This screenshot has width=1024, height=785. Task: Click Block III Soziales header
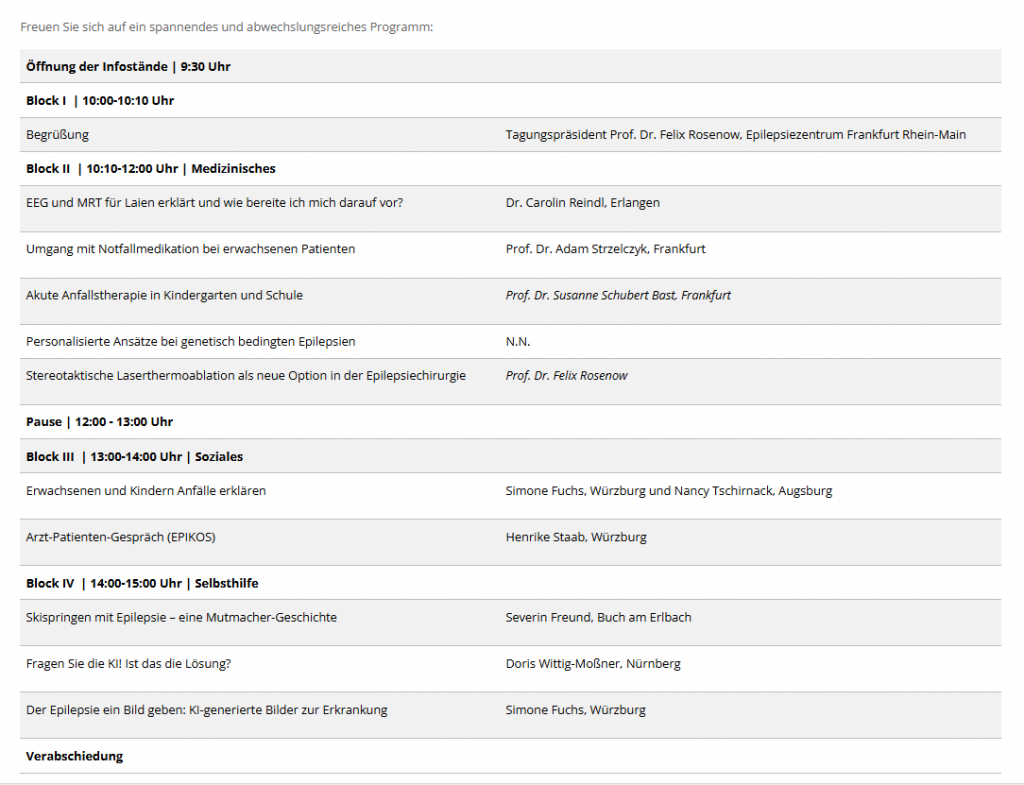[135, 457]
